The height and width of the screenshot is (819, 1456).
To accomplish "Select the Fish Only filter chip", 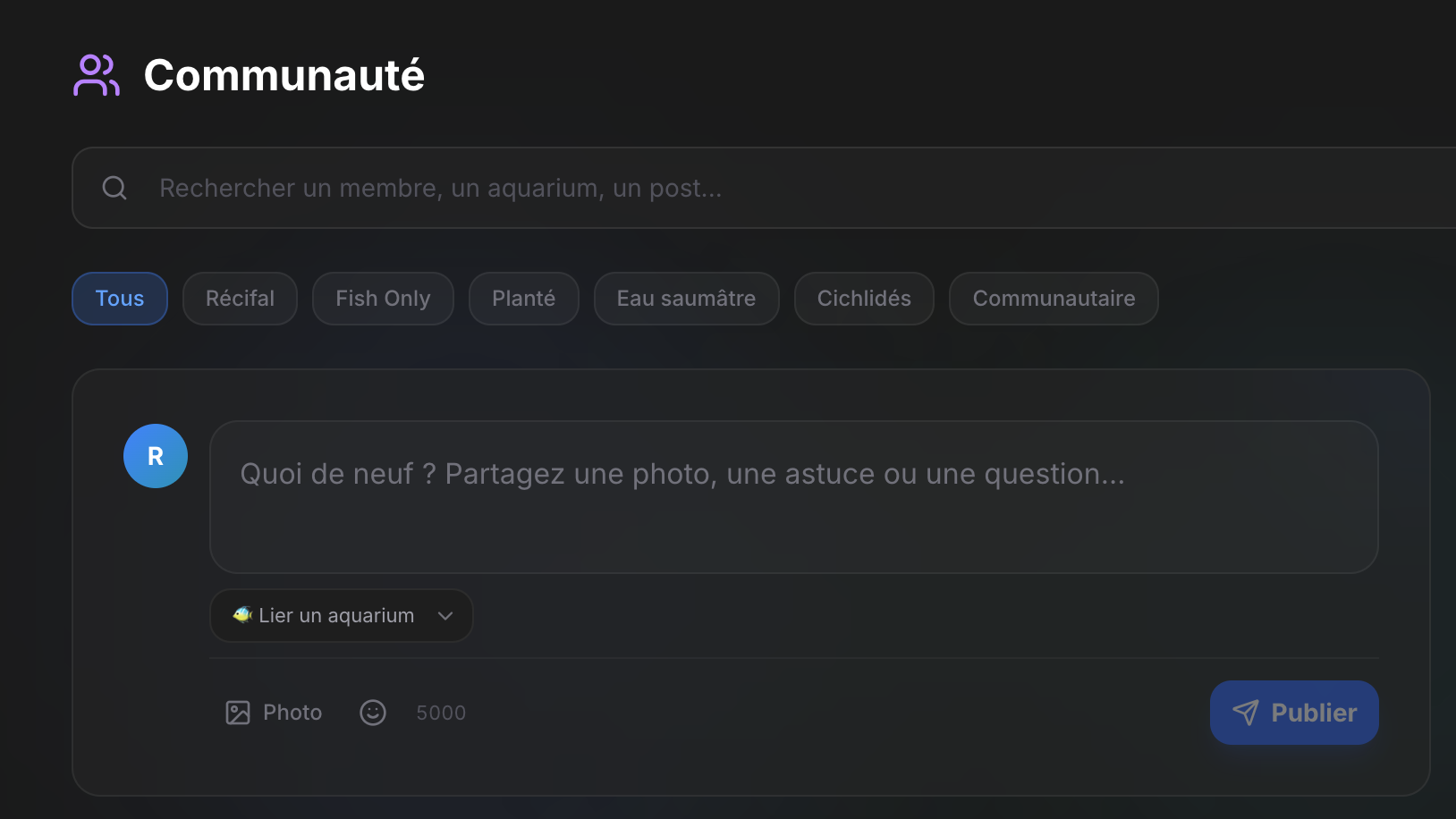I will coord(383,299).
